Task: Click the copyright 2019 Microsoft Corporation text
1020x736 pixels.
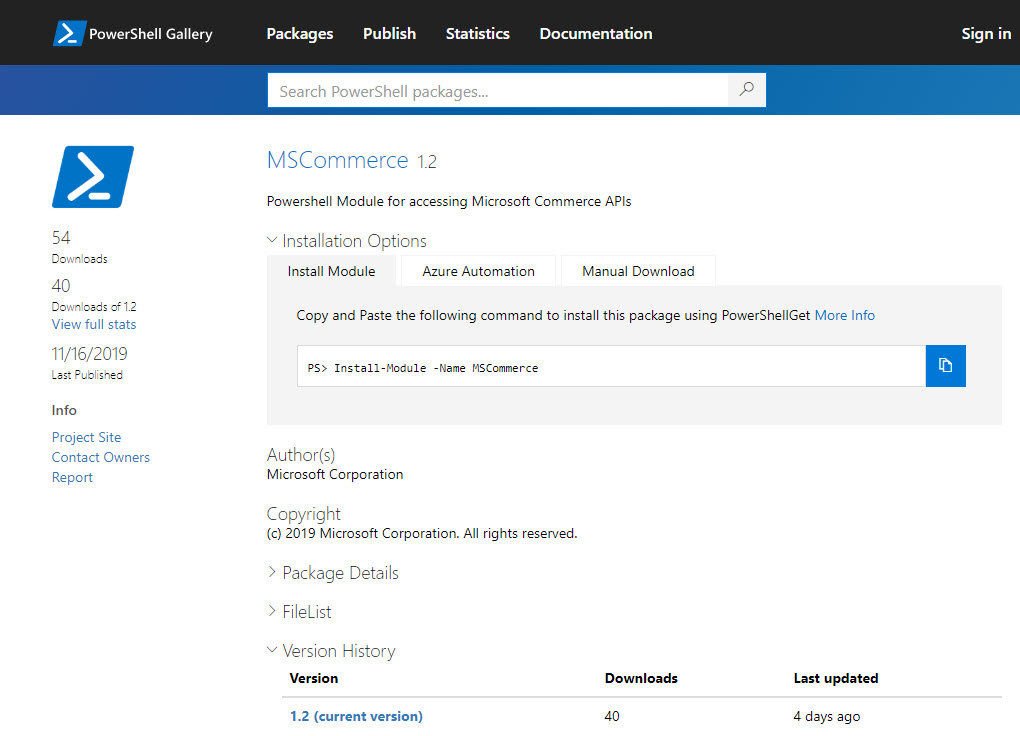Action: coord(422,534)
